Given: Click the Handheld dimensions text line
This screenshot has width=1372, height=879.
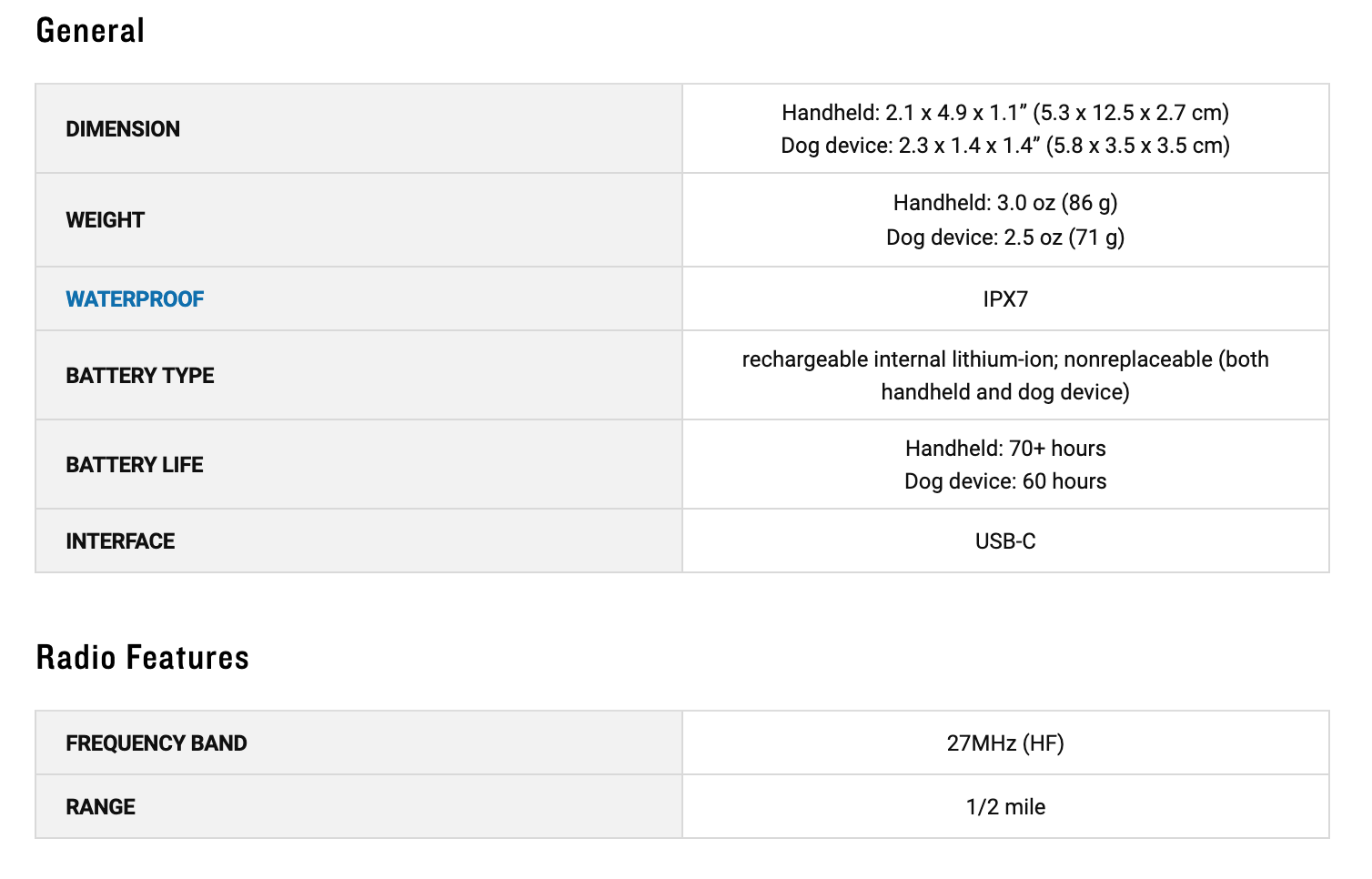Looking at the screenshot, I should pyautogui.click(x=1004, y=113).
